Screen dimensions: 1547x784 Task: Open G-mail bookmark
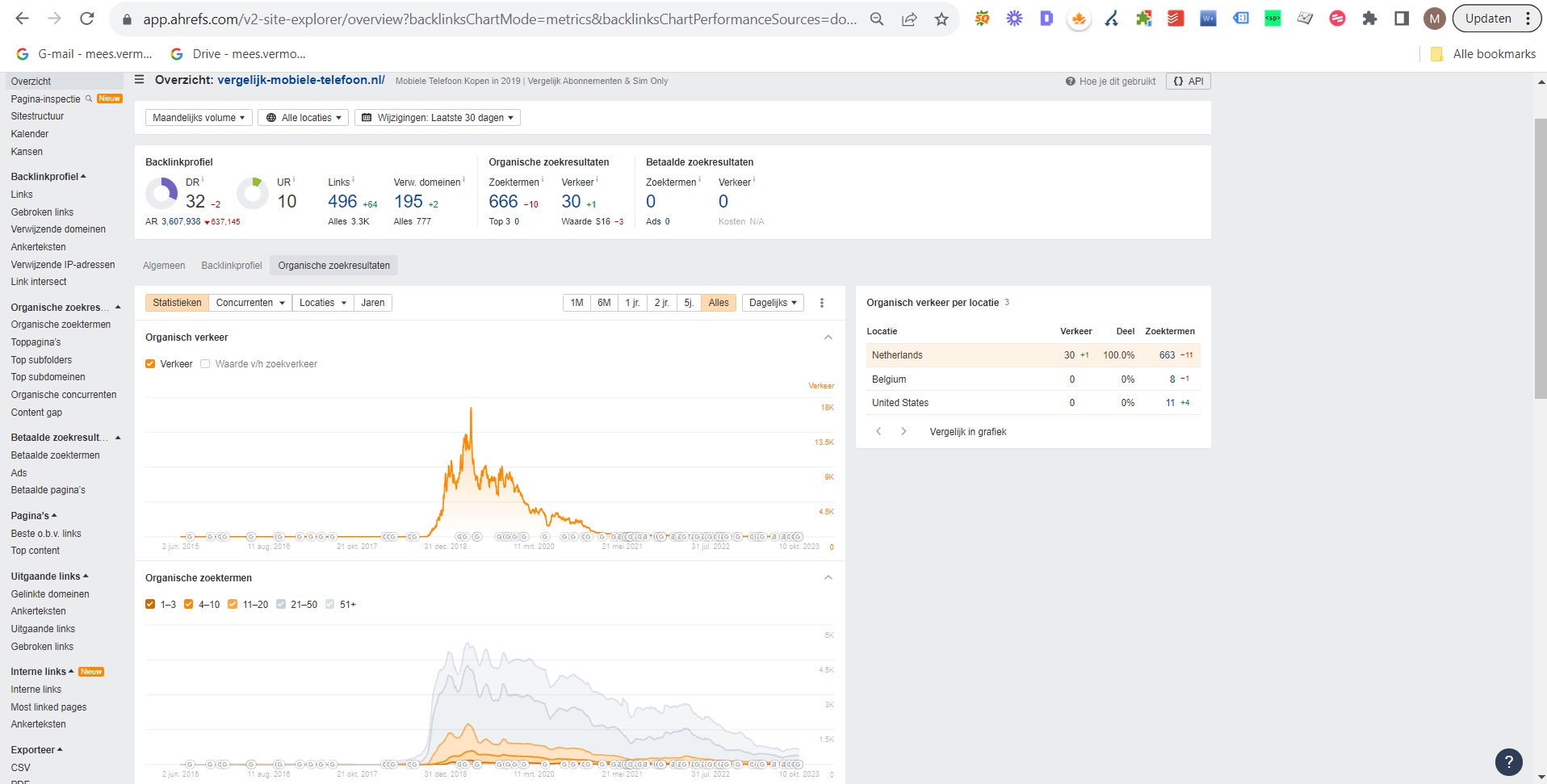[x=85, y=54]
